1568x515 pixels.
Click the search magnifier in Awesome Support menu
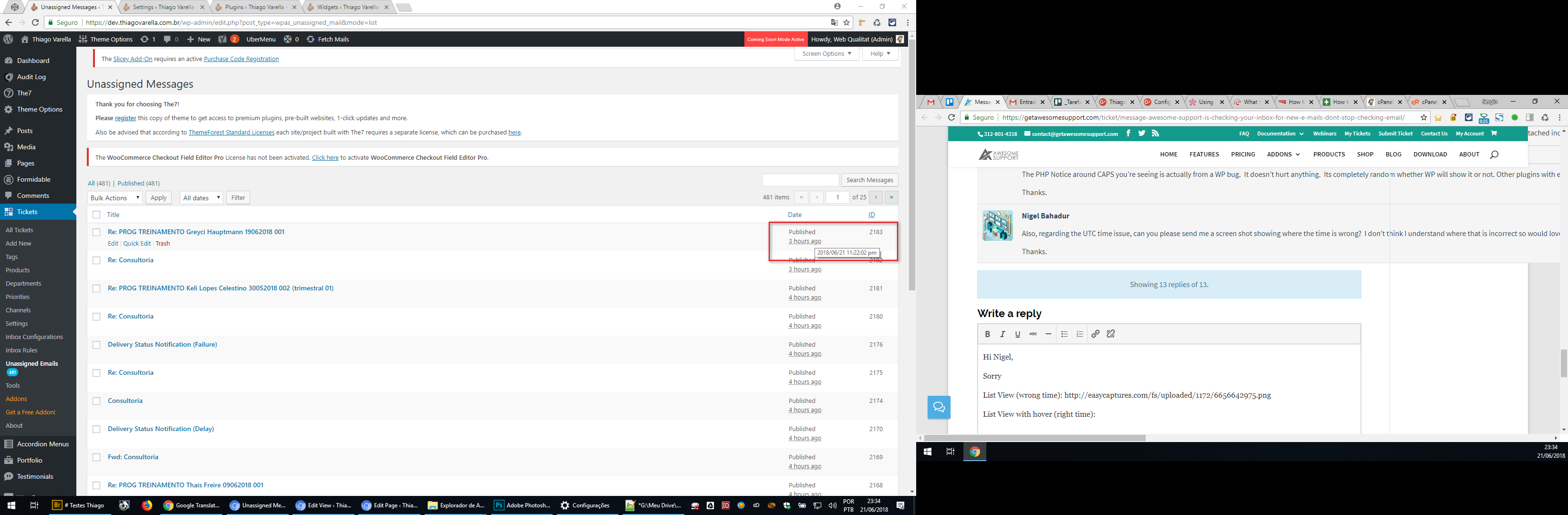click(1494, 154)
